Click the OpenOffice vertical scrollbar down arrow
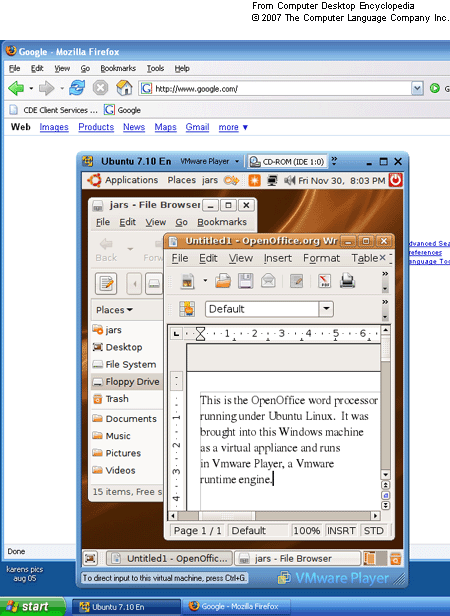 (386, 475)
